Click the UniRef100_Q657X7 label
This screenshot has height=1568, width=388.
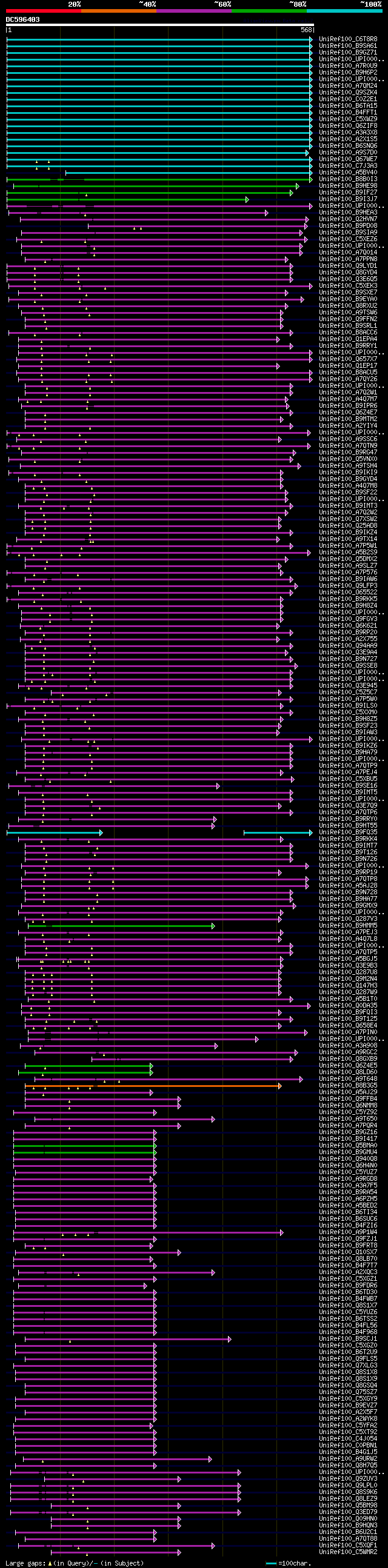pos(348,360)
